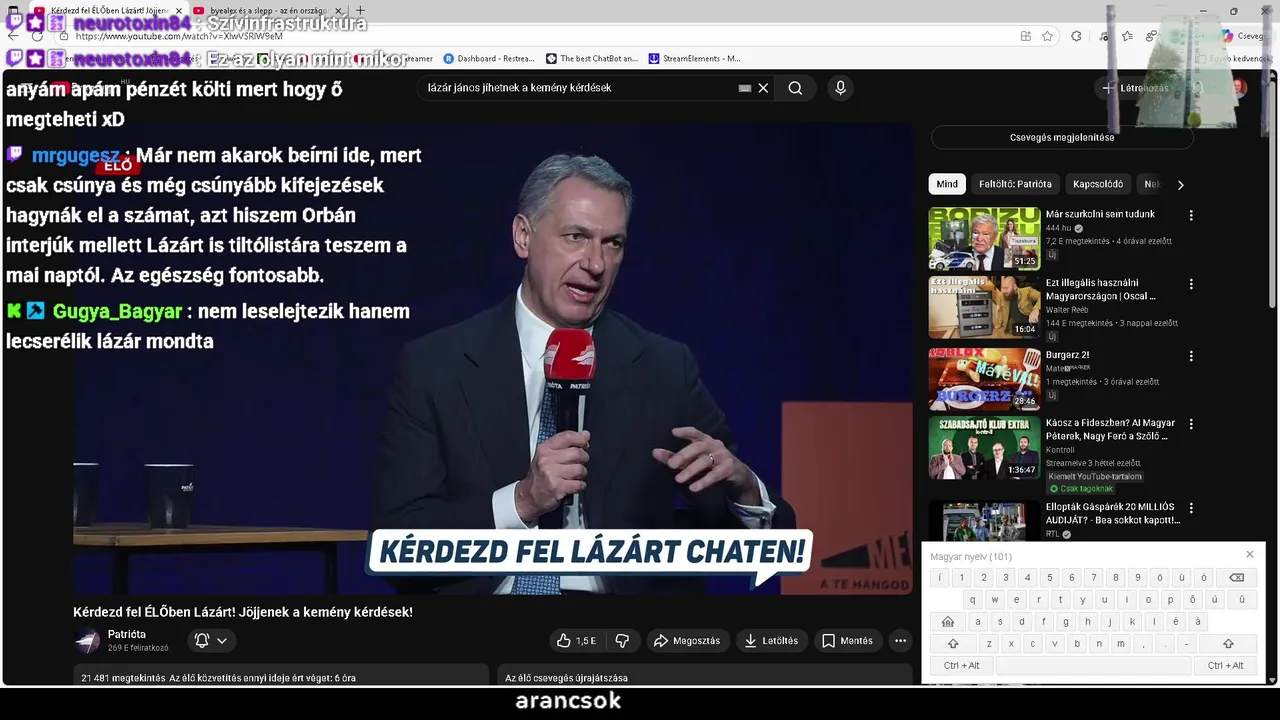This screenshot has width=1280, height=720.
Task: Close the Magyar nyelv virtual keyboard
Action: pyautogui.click(x=1249, y=555)
